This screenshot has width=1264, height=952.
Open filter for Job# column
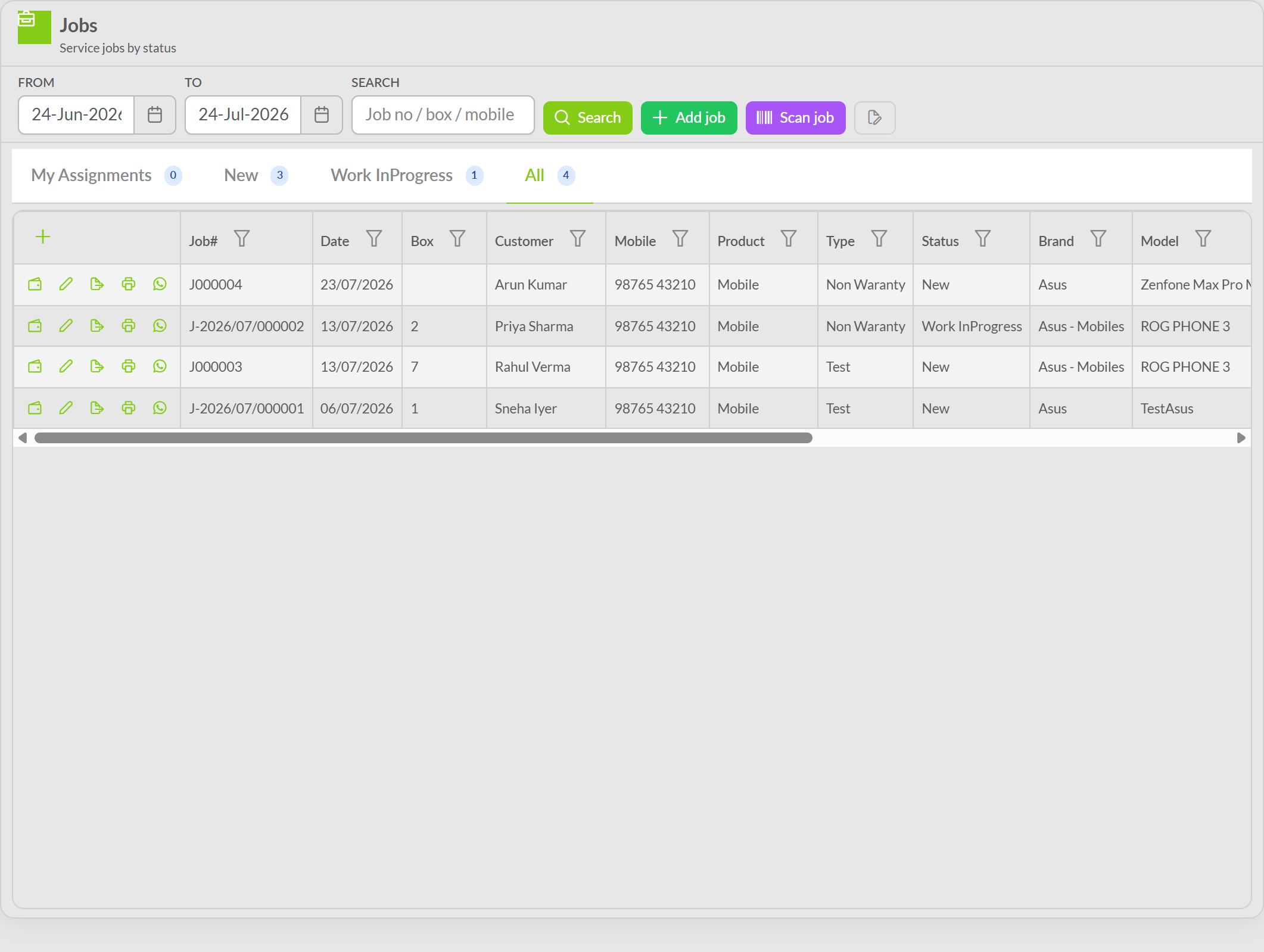pyautogui.click(x=242, y=239)
